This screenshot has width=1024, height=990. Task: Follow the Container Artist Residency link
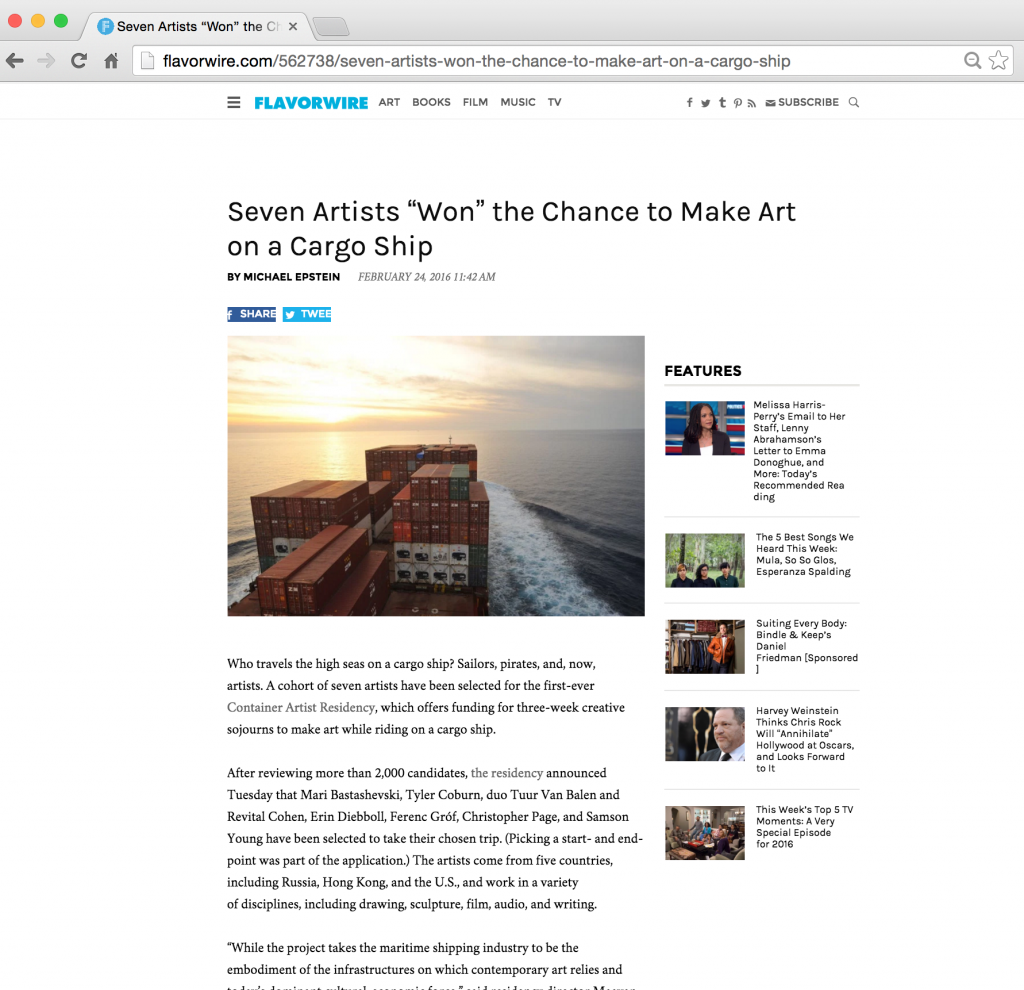point(301,707)
